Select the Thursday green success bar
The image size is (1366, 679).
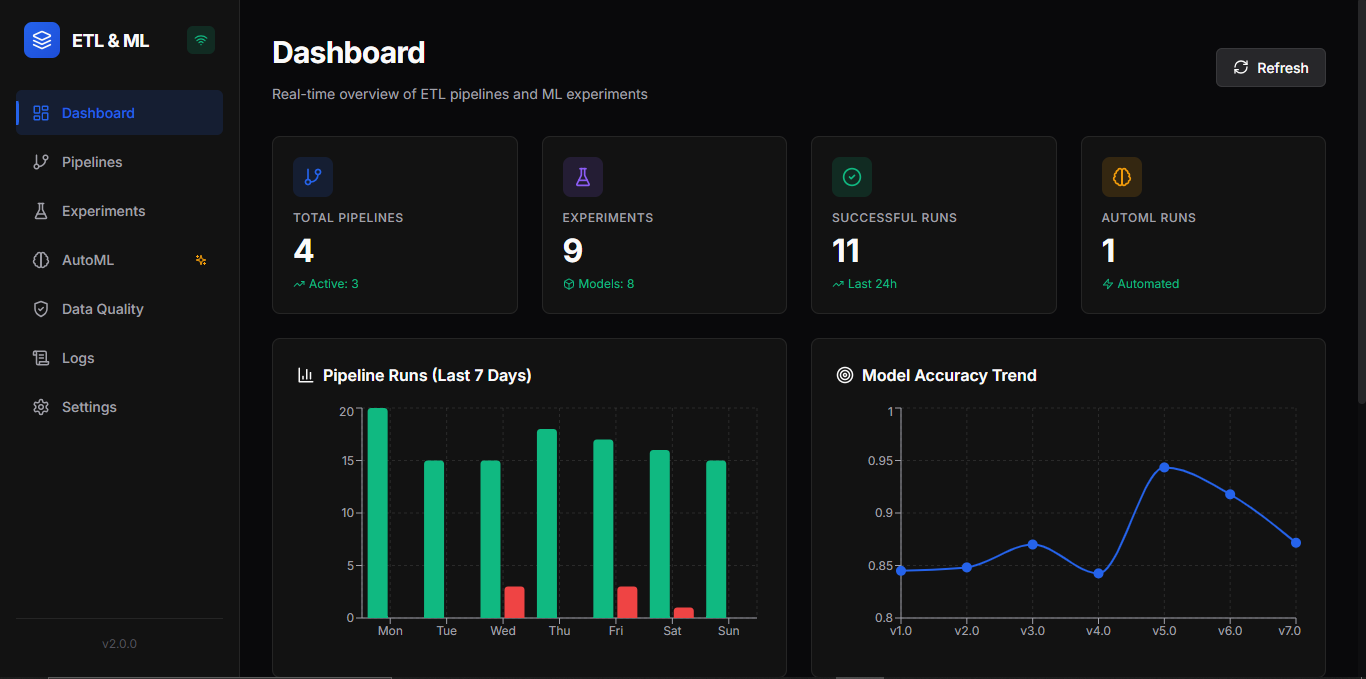point(547,524)
